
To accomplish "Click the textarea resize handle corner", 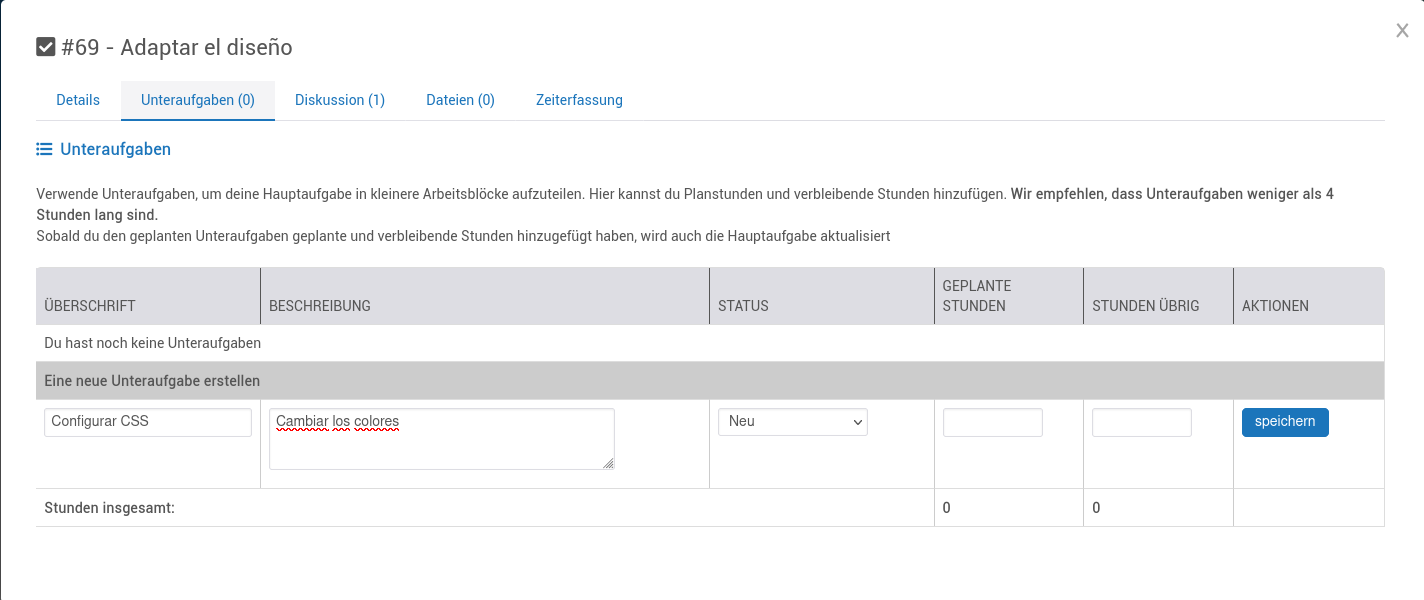I will (608, 463).
